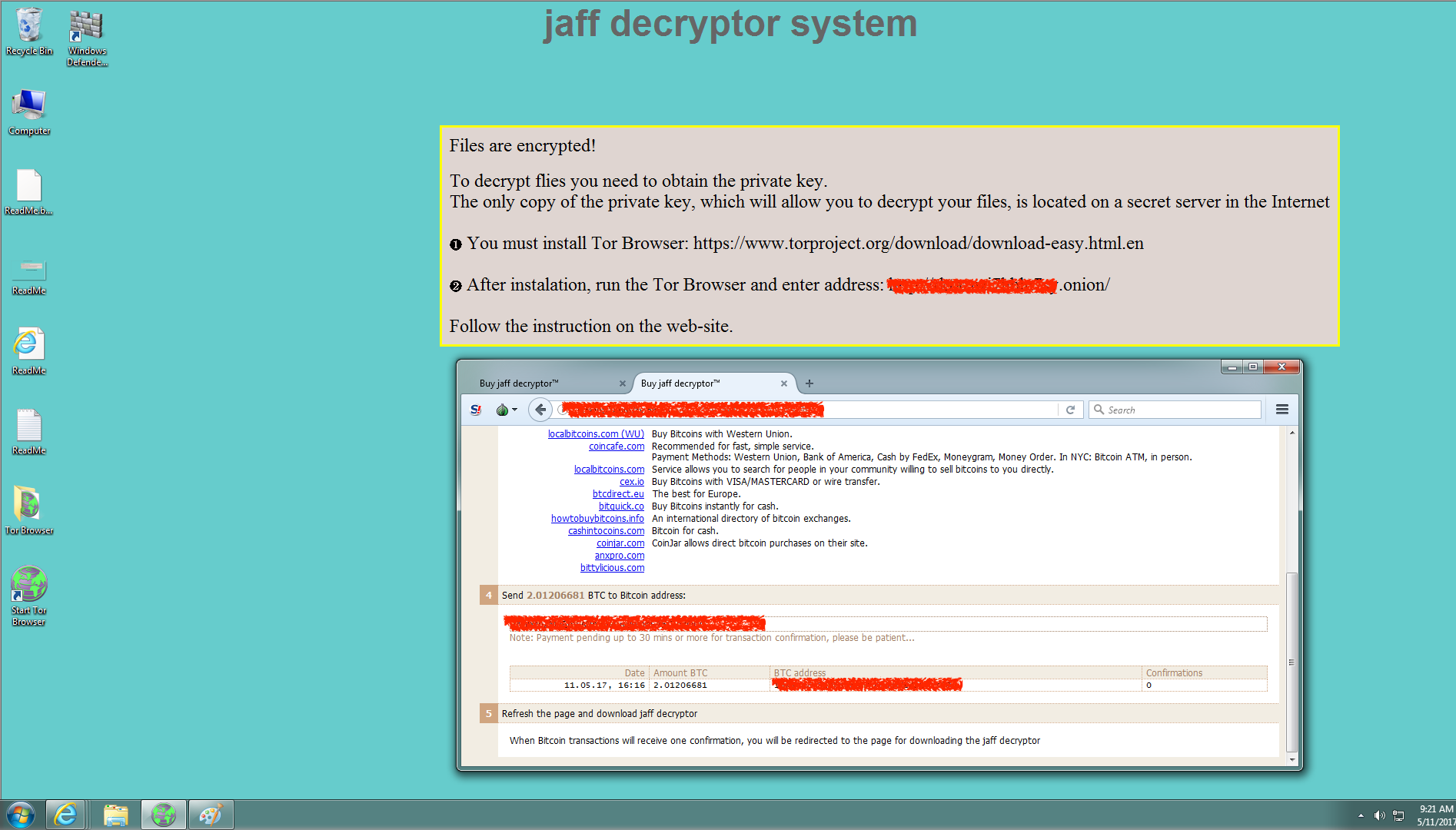Image resolution: width=1456 pixels, height=830 pixels.
Task: Click the NoScript S icon in browser toolbar
Action: pyautogui.click(x=476, y=410)
